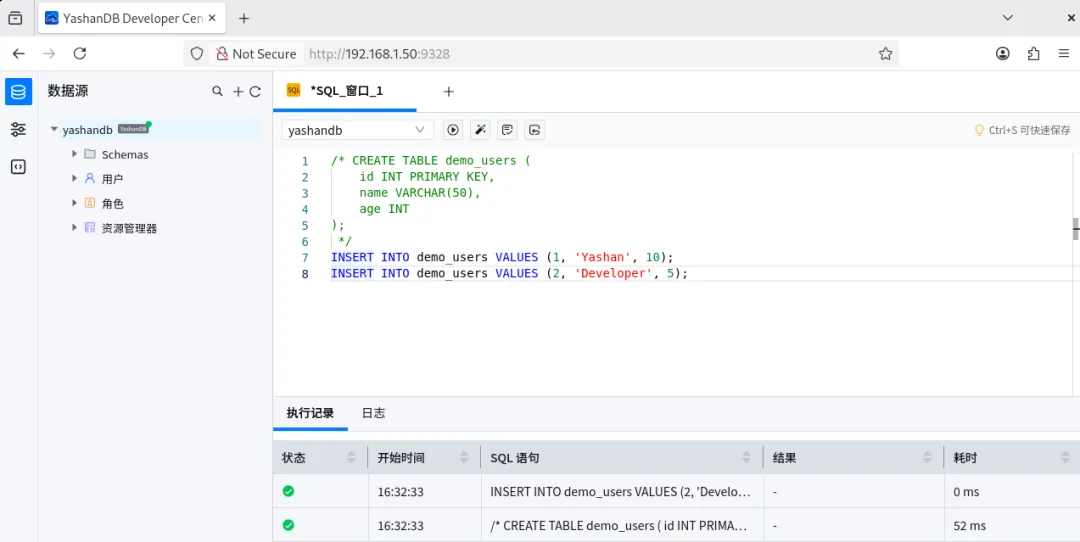Open the settings sliders sidebar icon
Screen dimensions: 1080x542
(x=19, y=129)
